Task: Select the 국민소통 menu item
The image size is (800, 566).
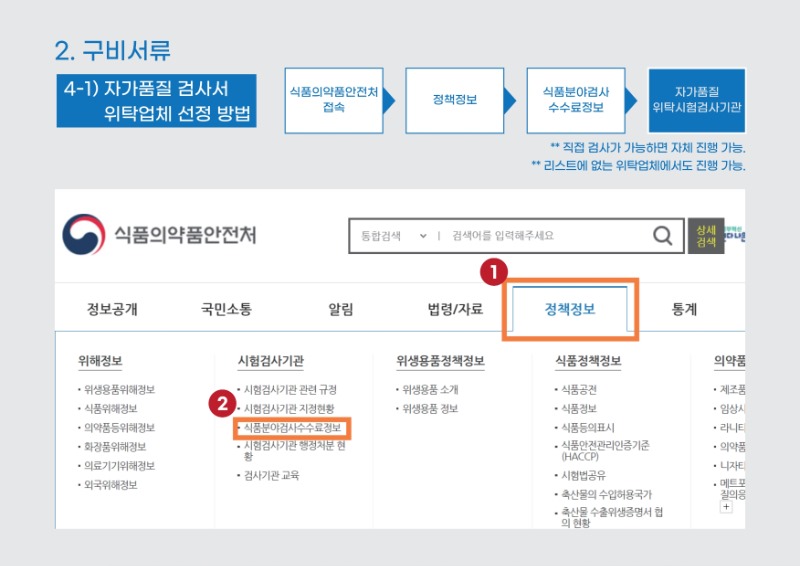Action: (226, 309)
